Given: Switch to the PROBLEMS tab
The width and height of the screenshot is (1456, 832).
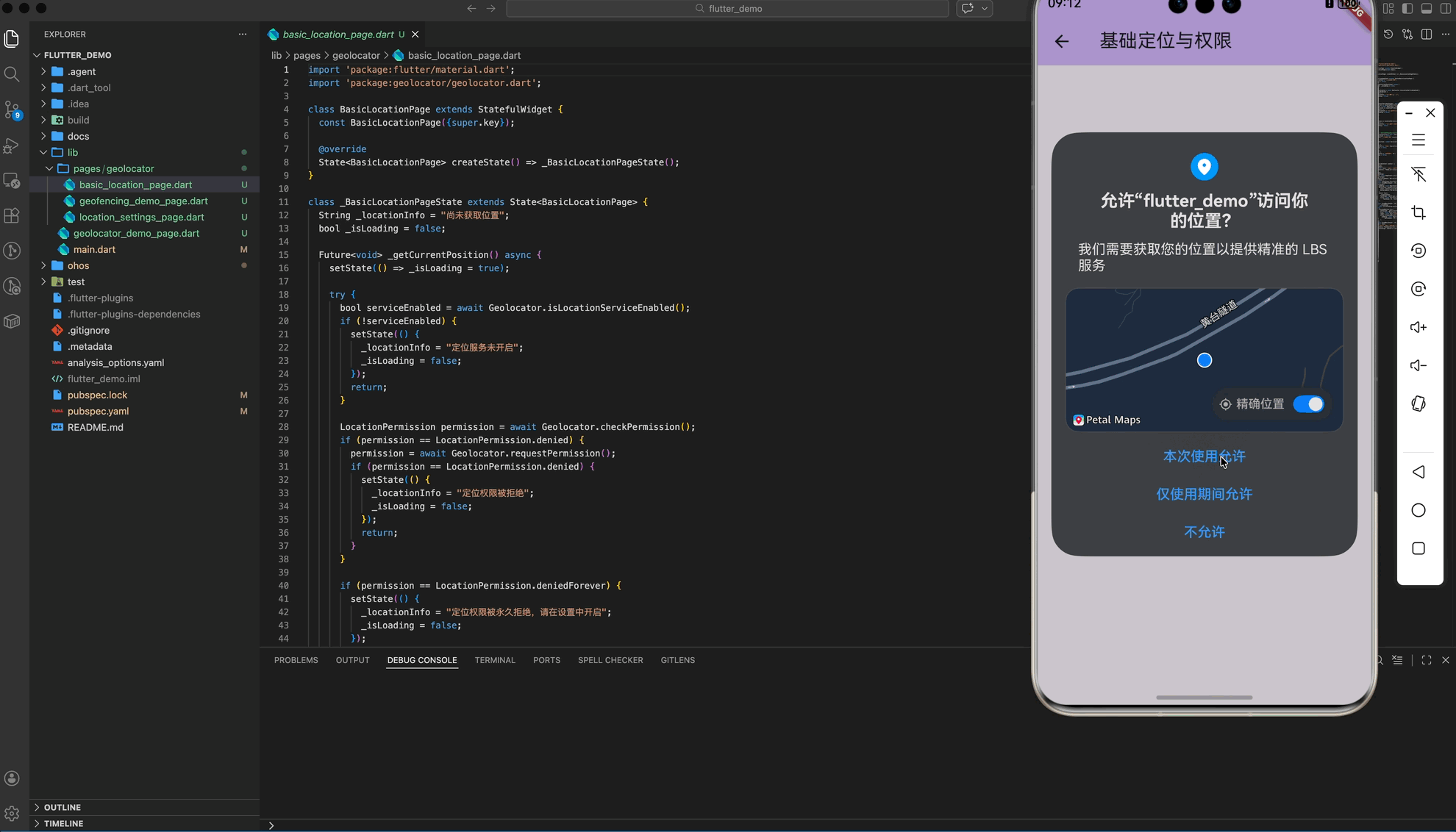Looking at the screenshot, I should [x=296, y=660].
